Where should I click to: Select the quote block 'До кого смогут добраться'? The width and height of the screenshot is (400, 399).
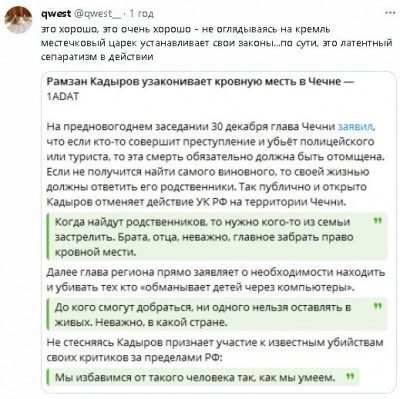tap(217, 314)
